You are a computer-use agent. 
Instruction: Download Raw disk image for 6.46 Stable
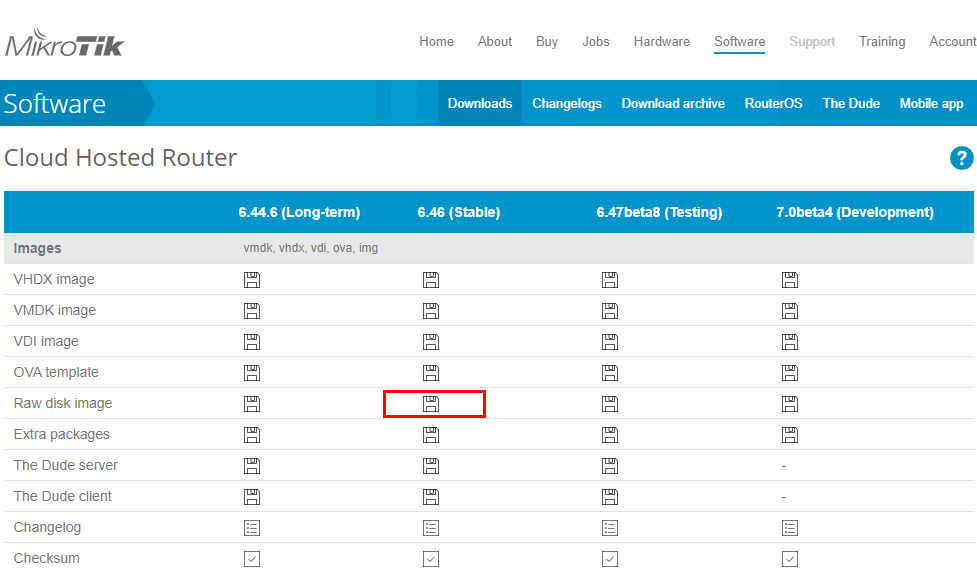click(x=431, y=404)
